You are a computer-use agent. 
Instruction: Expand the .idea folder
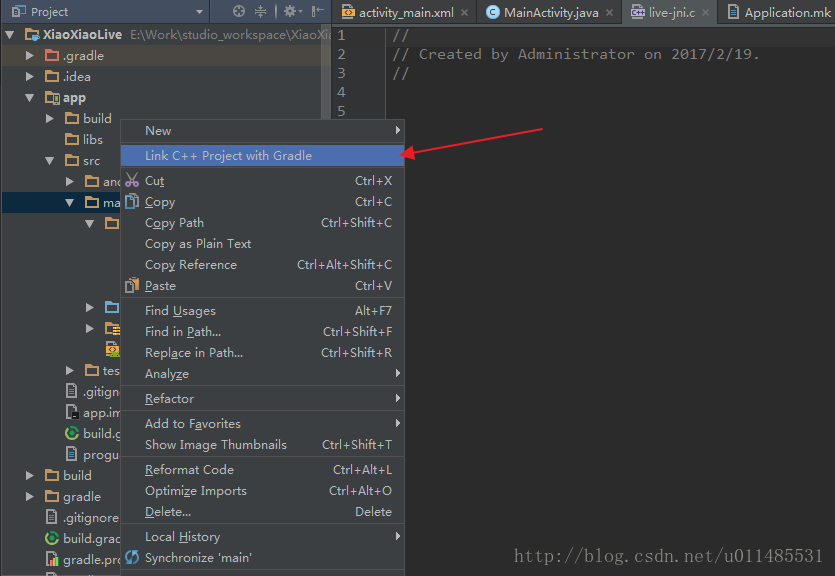coord(30,77)
